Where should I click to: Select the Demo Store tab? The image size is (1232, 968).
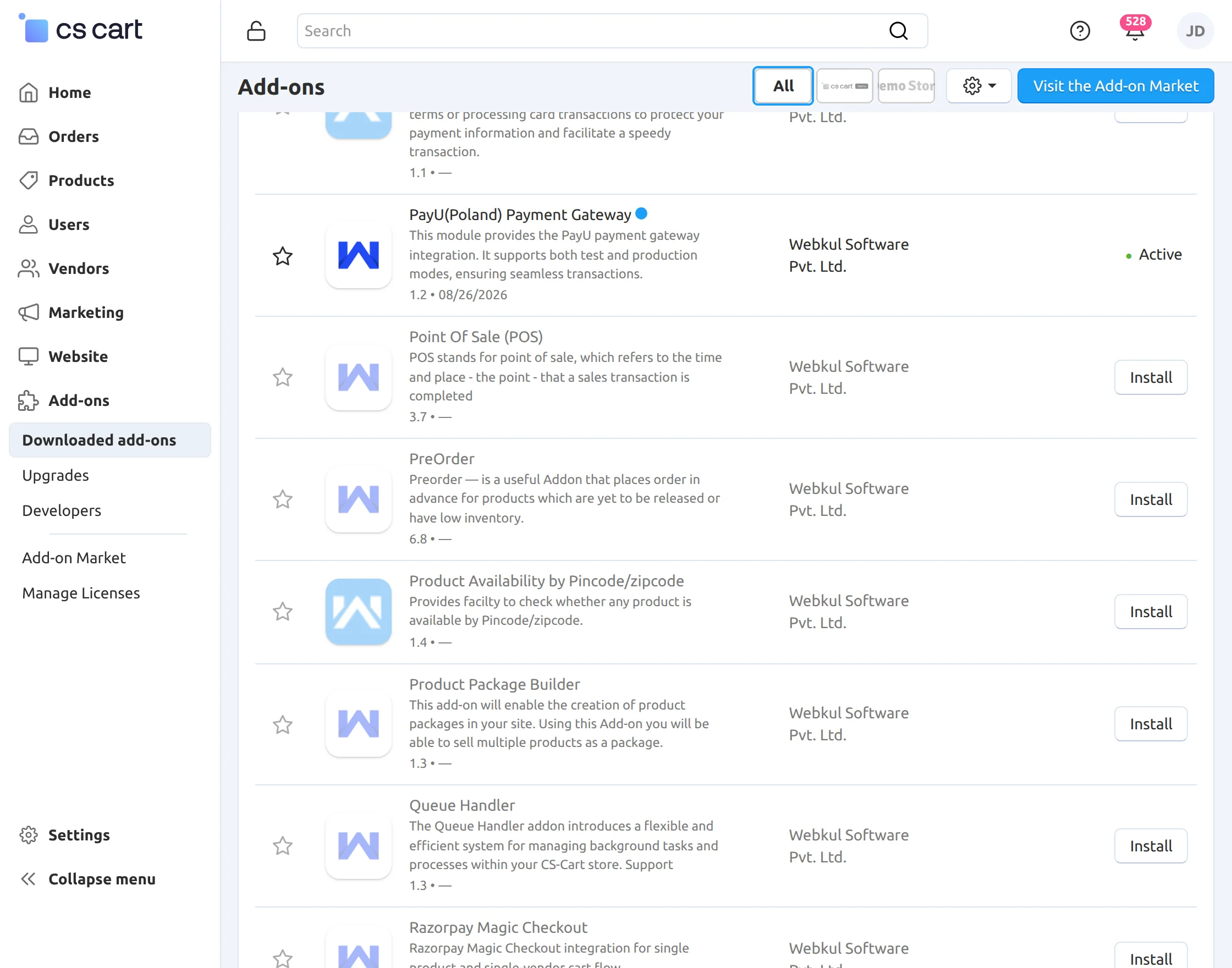(x=906, y=86)
